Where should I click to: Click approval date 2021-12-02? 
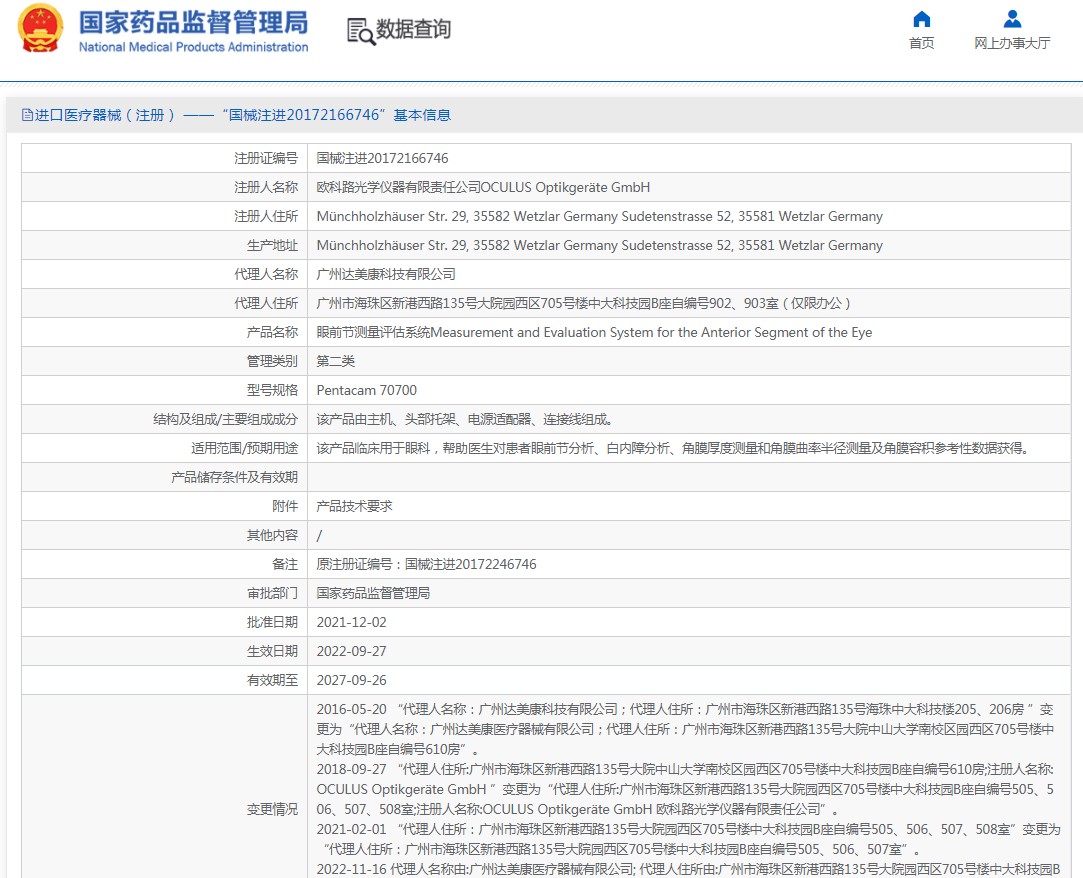click(x=352, y=622)
